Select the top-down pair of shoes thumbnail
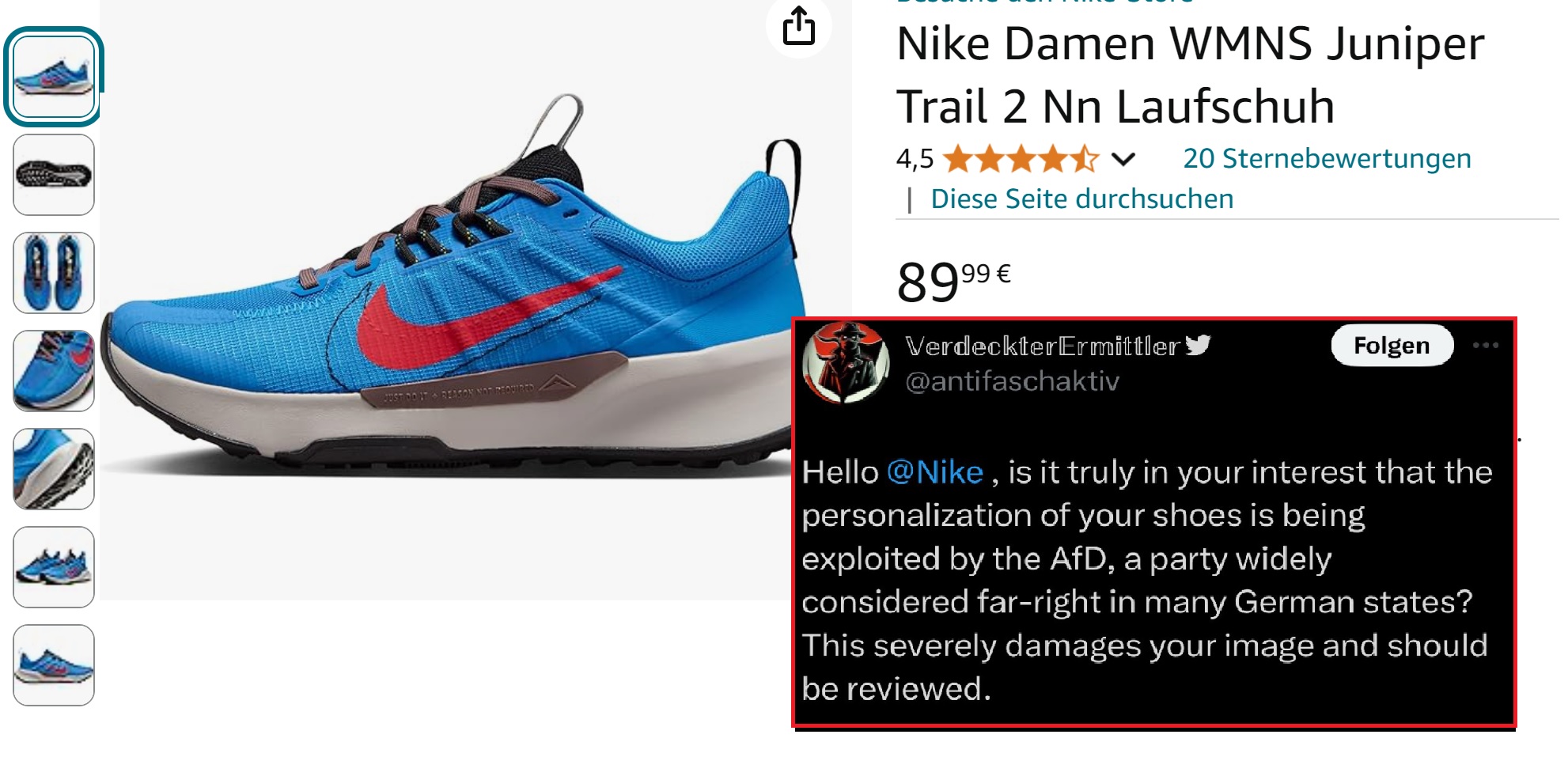 click(x=54, y=273)
